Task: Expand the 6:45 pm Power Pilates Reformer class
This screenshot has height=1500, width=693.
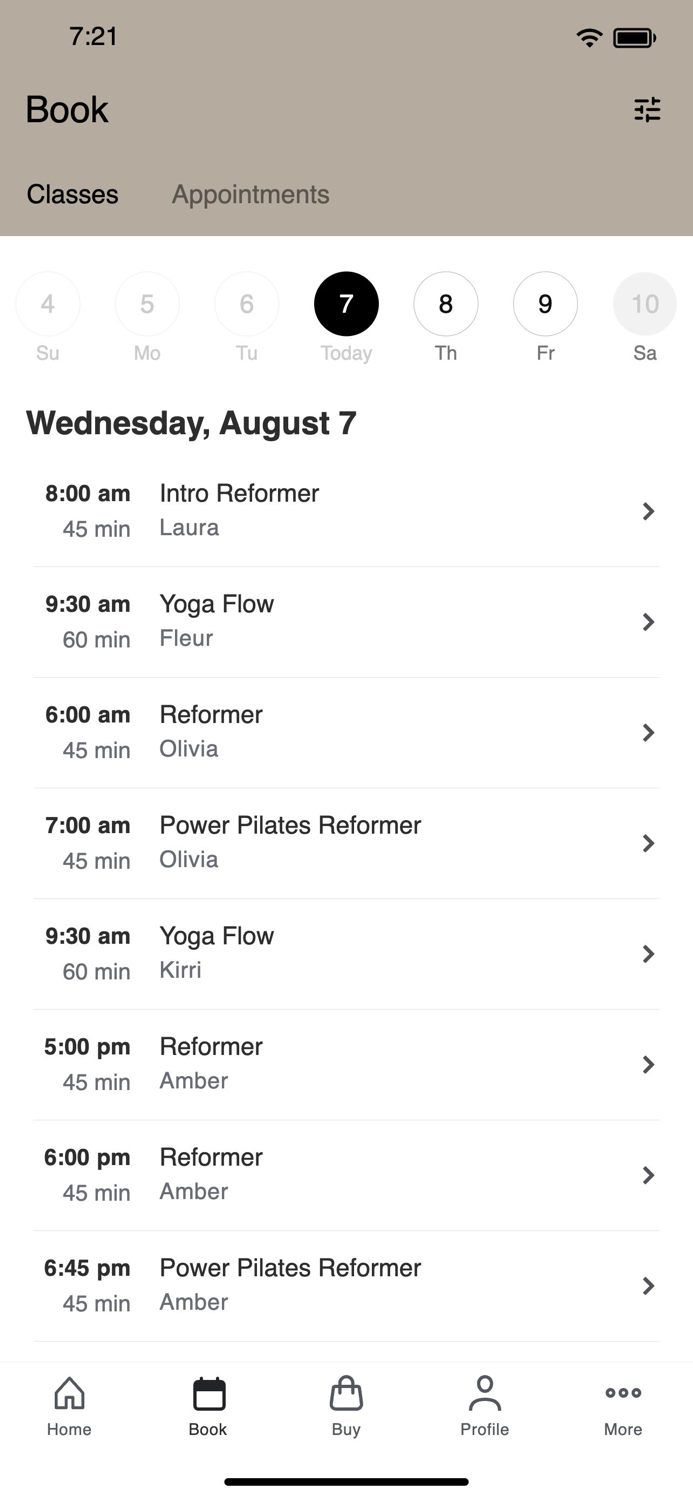Action: (346, 1285)
